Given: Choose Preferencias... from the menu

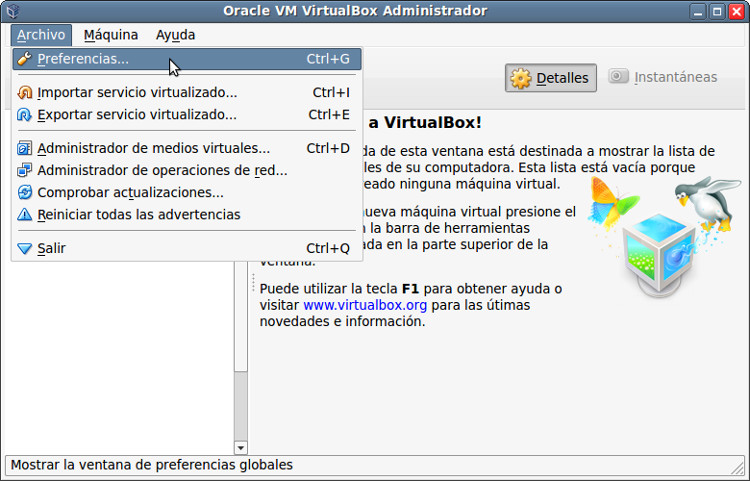Looking at the screenshot, I should [187, 59].
